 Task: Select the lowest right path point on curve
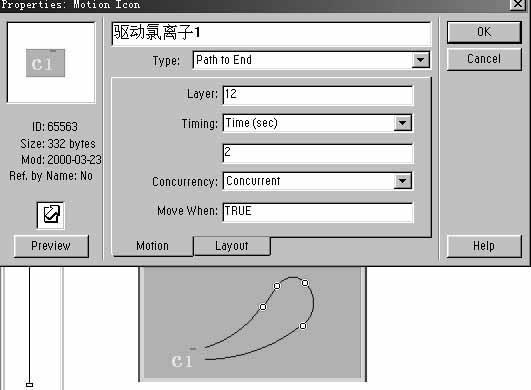303,326
